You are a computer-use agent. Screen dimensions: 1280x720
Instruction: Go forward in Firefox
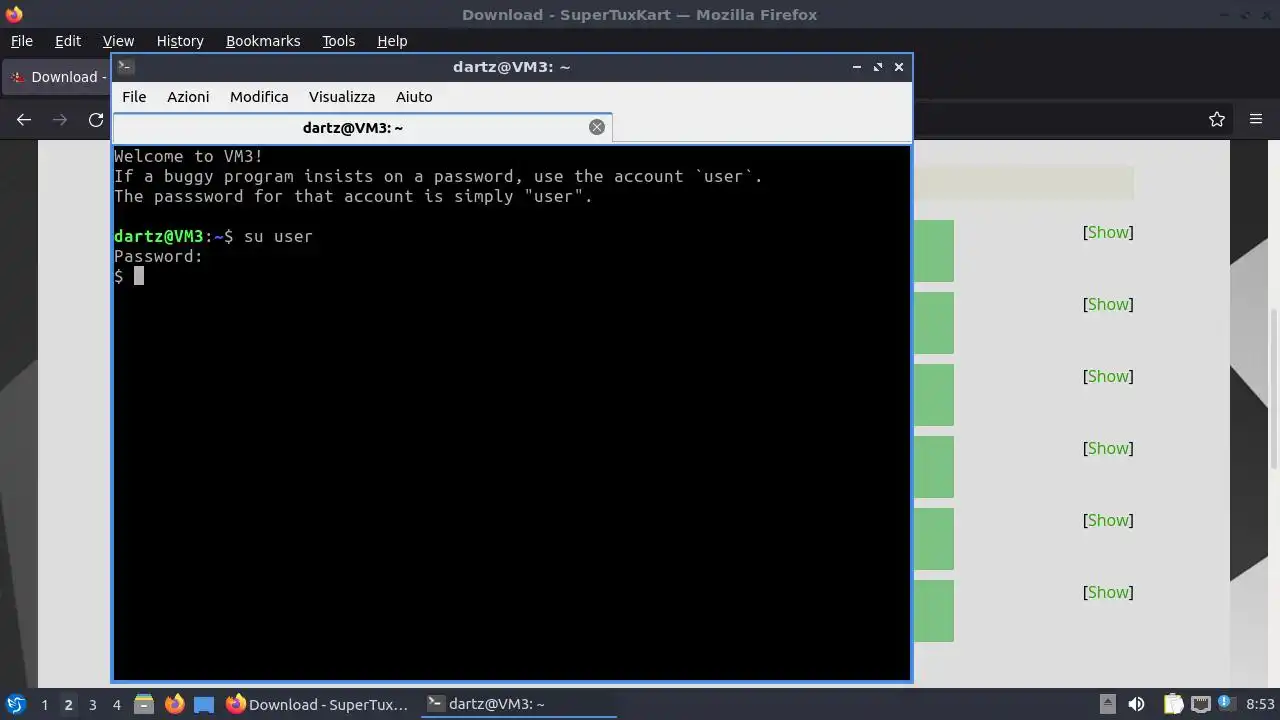point(60,119)
